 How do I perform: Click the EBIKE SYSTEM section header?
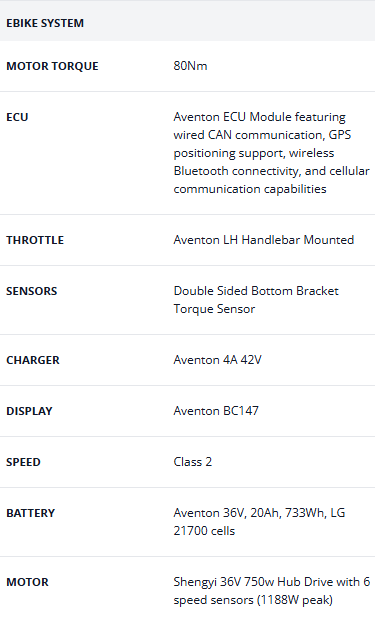(x=45, y=23)
